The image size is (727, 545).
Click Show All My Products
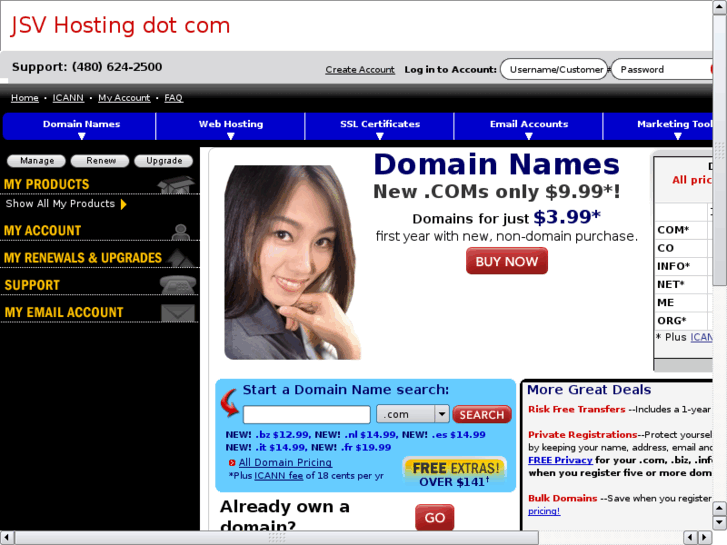pos(60,204)
